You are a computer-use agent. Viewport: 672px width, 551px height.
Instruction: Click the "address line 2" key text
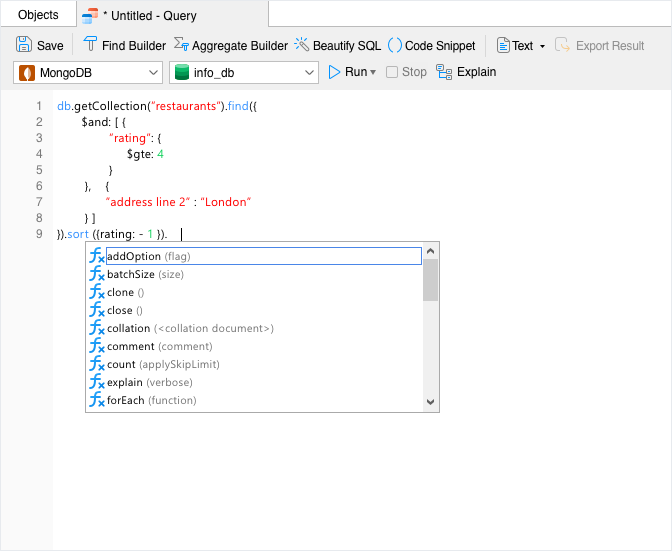(x=148, y=202)
